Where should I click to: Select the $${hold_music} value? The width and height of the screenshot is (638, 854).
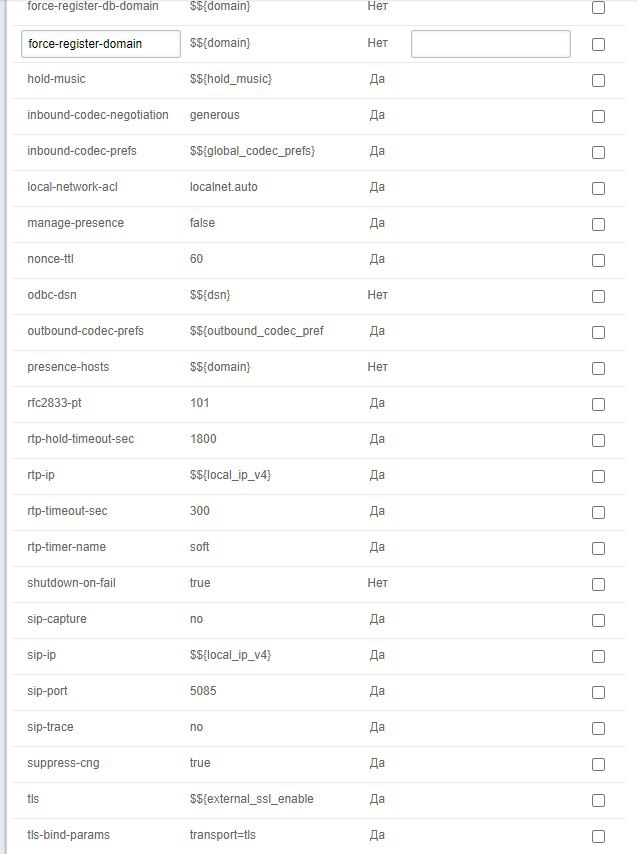coord(230,79)
